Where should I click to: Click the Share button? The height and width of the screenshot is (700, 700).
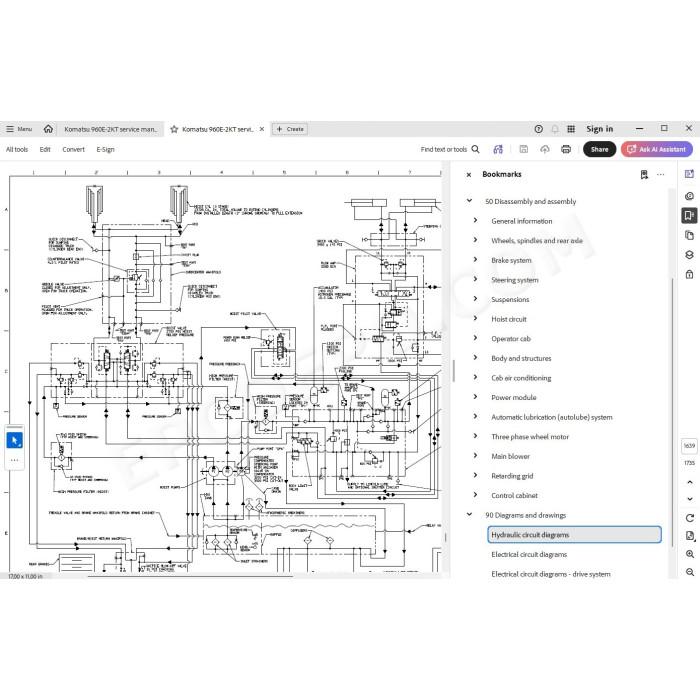point(600,150)
